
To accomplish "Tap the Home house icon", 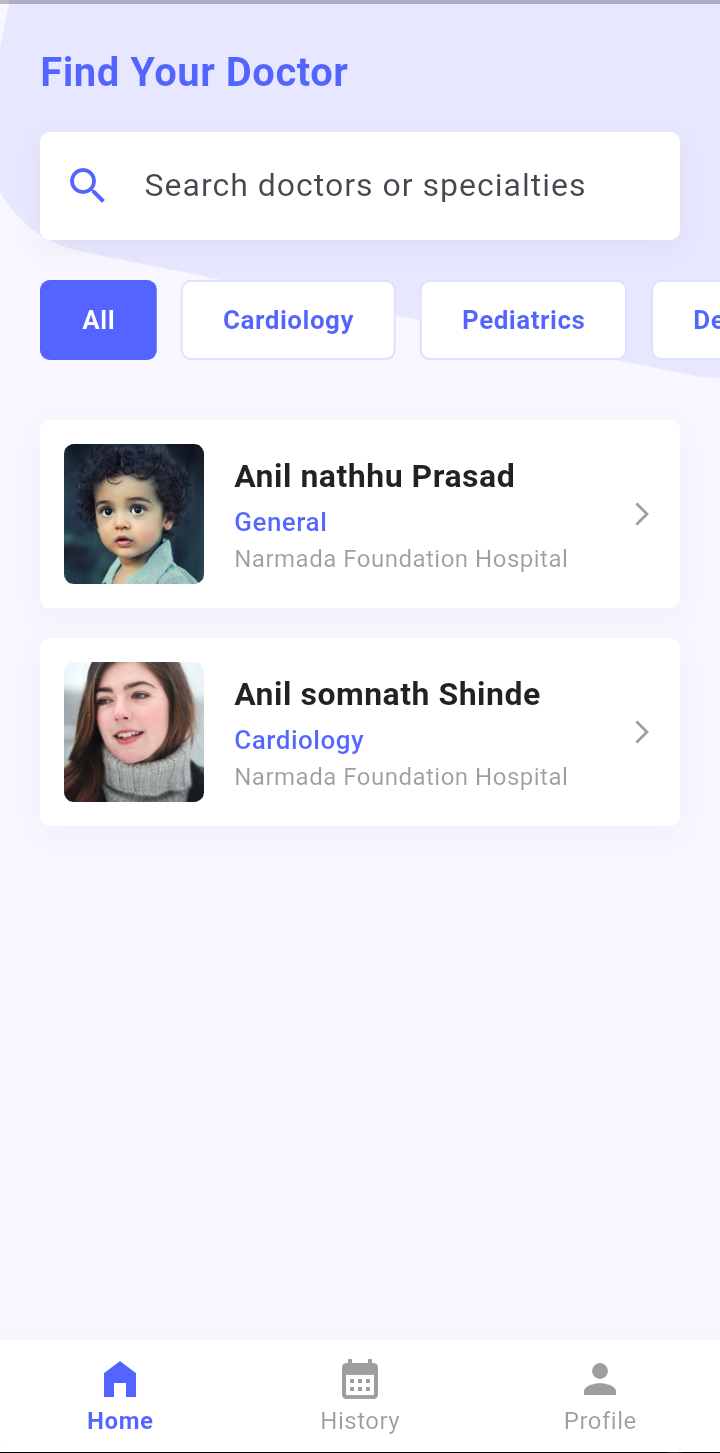I will point(120,1380).
